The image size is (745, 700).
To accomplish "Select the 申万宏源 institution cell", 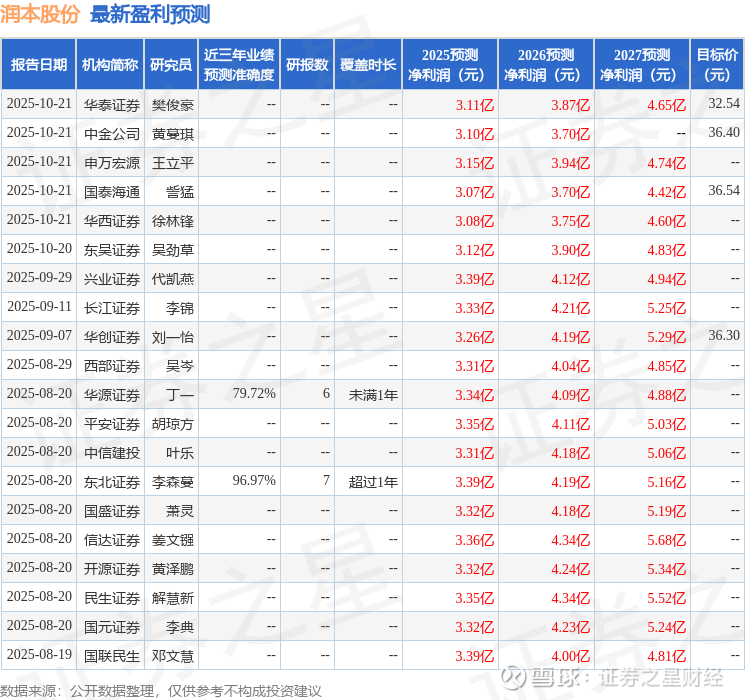I will [x=112, y=163].
